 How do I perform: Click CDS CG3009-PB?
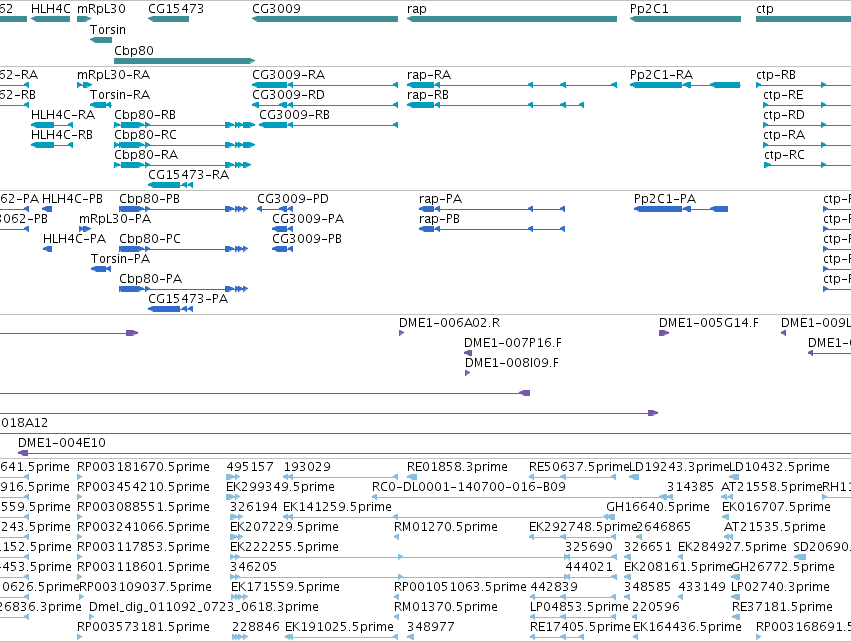[307, 239]
